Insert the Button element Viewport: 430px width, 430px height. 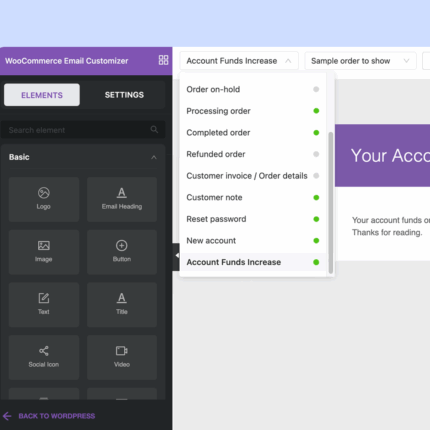[x=122, y=252]
